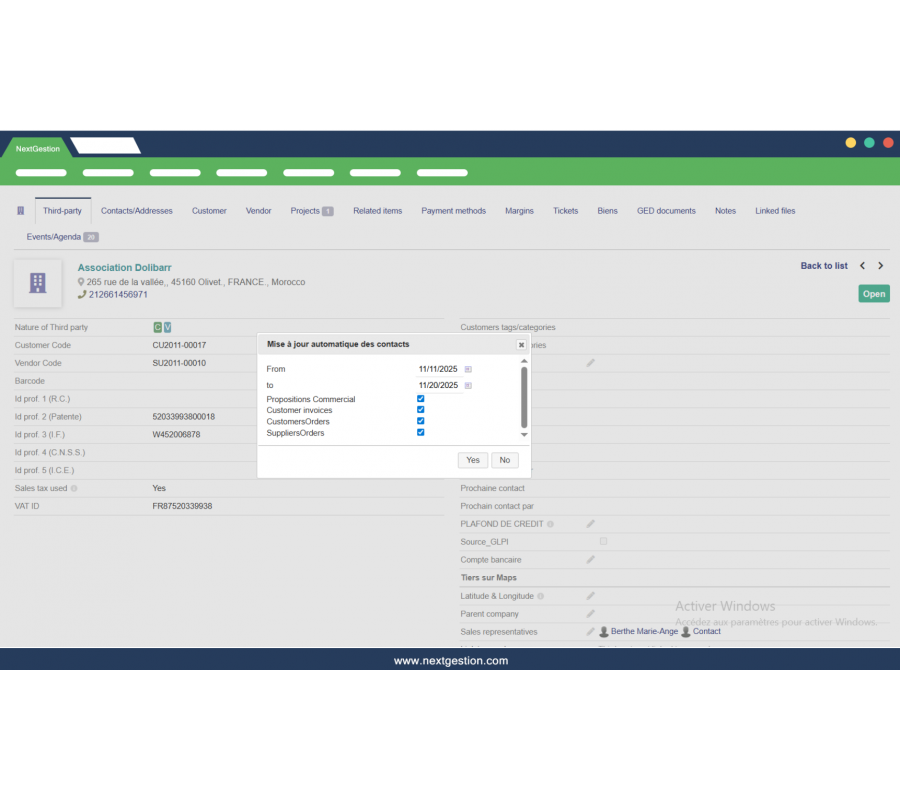Open the calendar picker for 'to' date
900x800 pixels.
468,385
